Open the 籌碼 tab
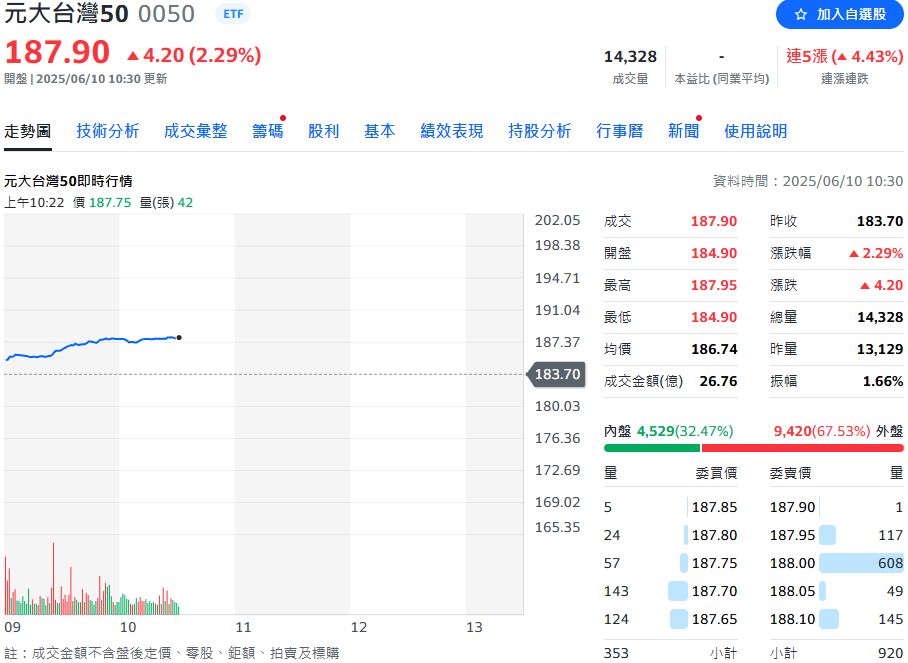908x663 pixels. [268, 131]
